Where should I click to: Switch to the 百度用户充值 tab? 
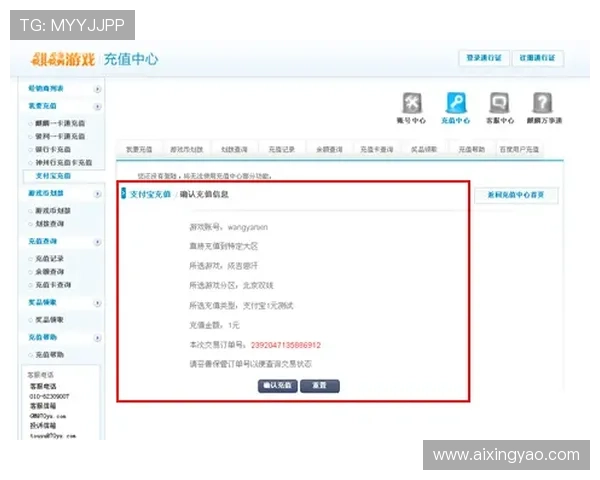(519, 149)
